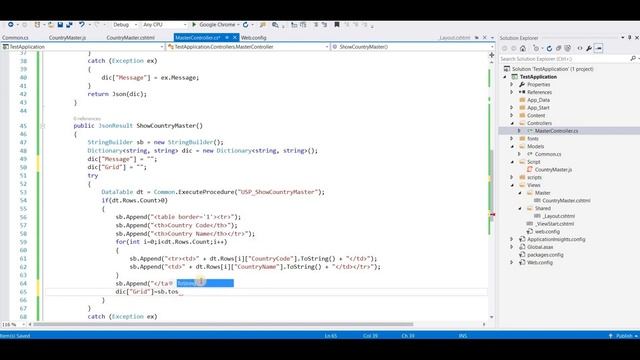Click the Save file toolbar icon
Image resolution: width=640 pixels, height=360 pixels.
pyautogui.click(x=60, y=25)
